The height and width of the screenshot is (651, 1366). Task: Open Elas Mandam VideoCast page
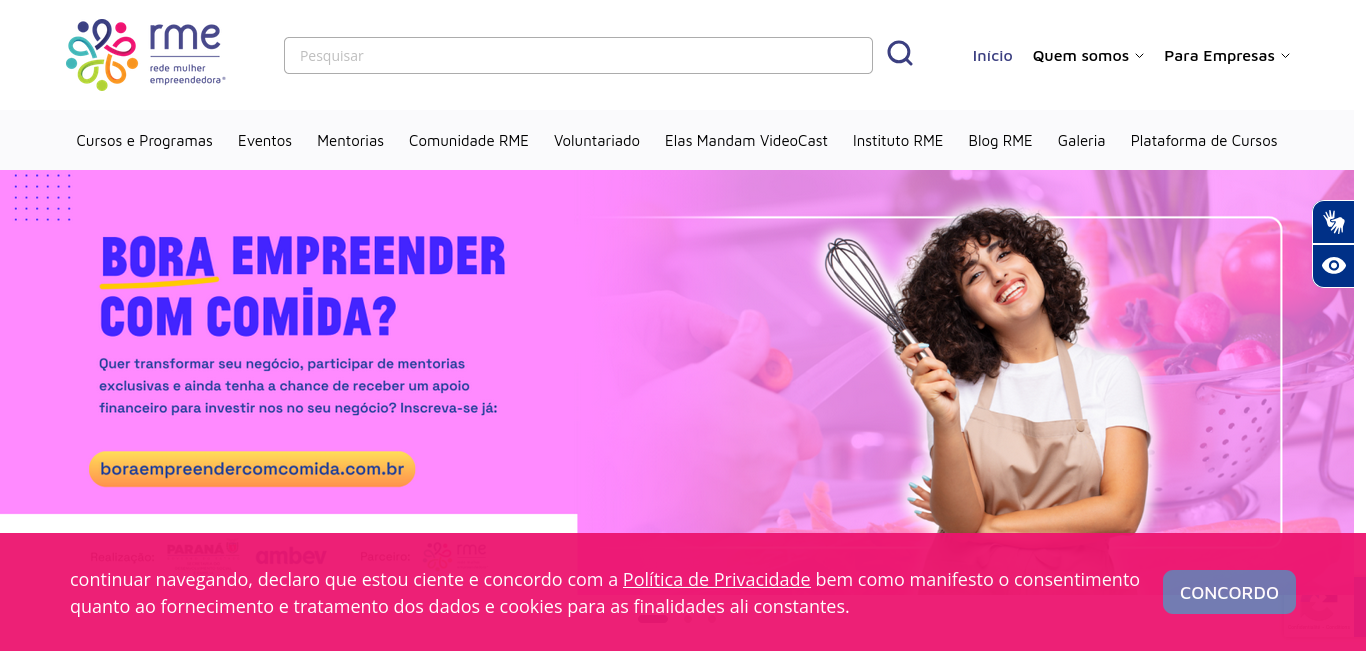click(746, 141)
